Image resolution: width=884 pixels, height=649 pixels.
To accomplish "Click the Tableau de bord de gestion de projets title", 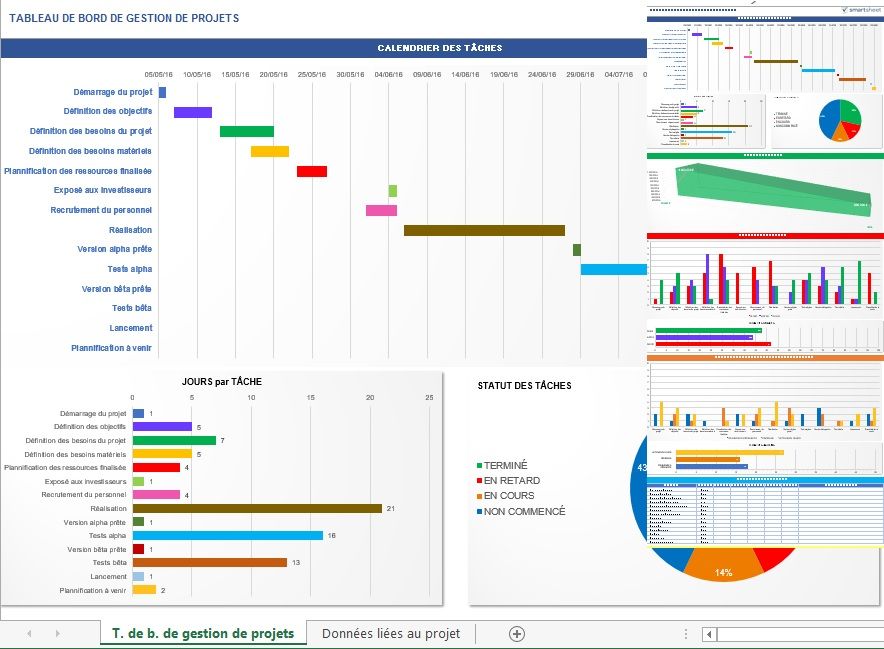I will point(124,18).
